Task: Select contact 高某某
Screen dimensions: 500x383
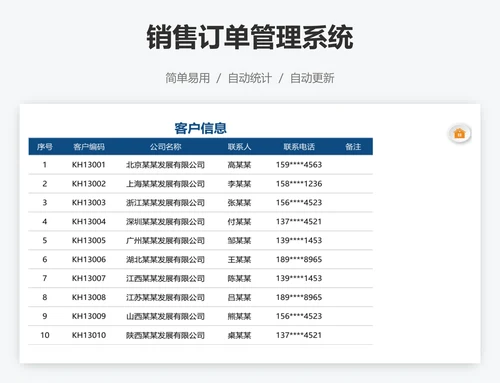Action: [239, 165]
